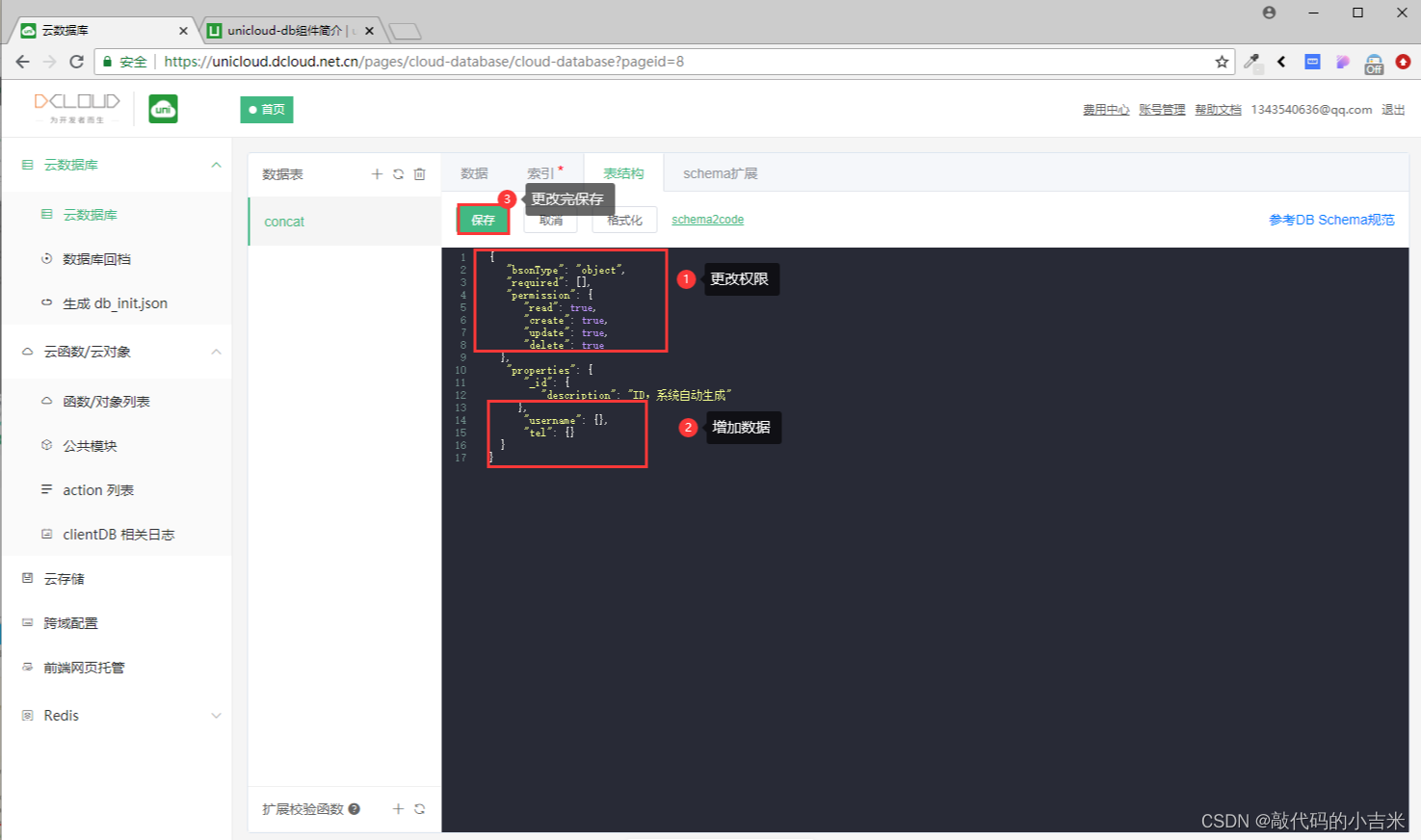Click the 格式化 button
Viewport: 1421px width, 840px height.
point(624,220)
